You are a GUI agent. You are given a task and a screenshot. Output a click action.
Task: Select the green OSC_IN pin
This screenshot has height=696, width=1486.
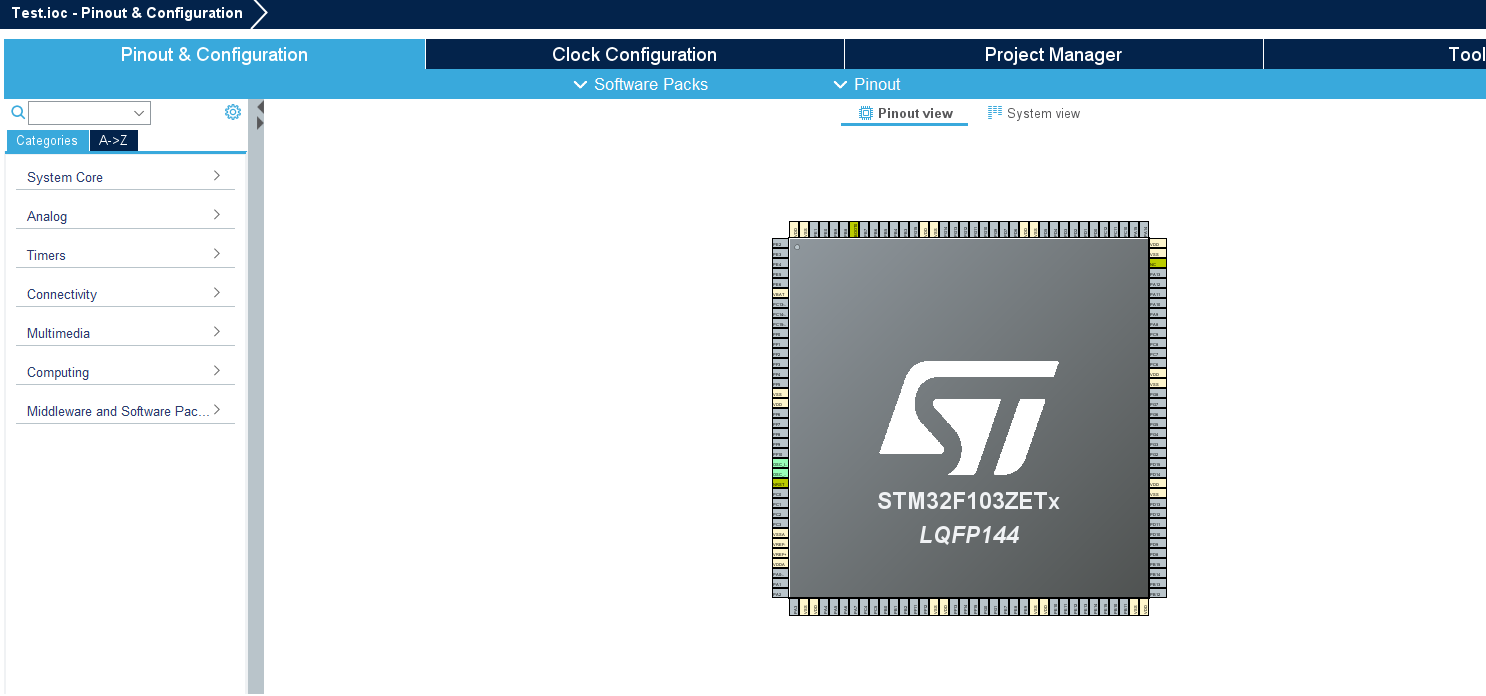pos(780,463)
